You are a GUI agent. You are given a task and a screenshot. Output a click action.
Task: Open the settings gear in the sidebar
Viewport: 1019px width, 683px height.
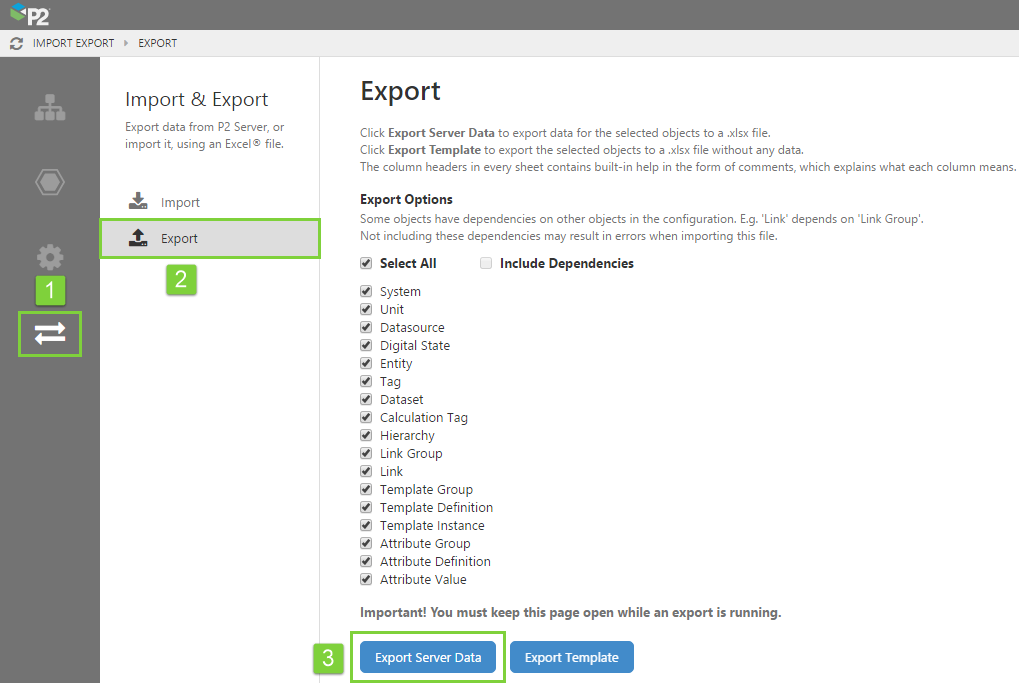click(49, 257)
